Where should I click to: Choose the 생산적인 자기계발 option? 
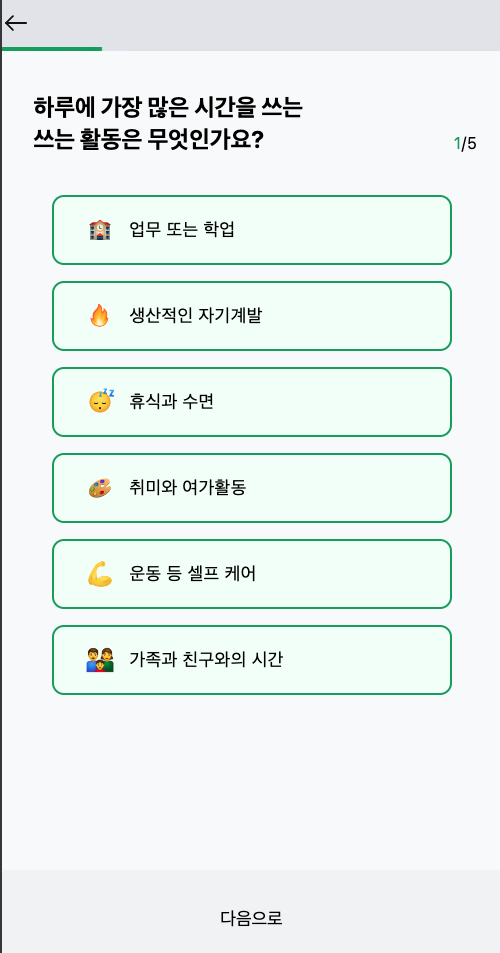click(252, 316)
